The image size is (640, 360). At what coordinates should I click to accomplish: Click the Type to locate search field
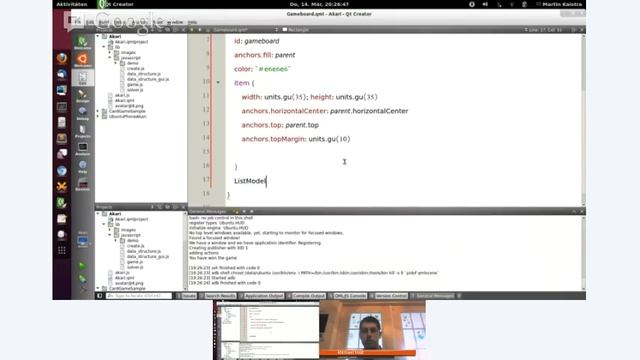[x=139, y=296]
